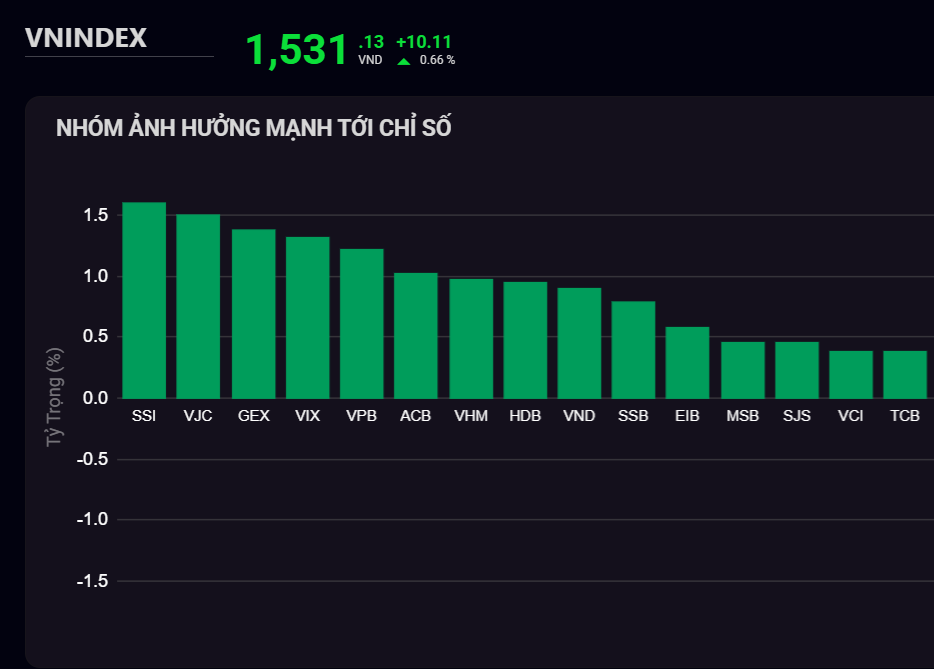Click the SSI bar in chart
This screenshot has width=934, height=669.
[x=144, y=300]
